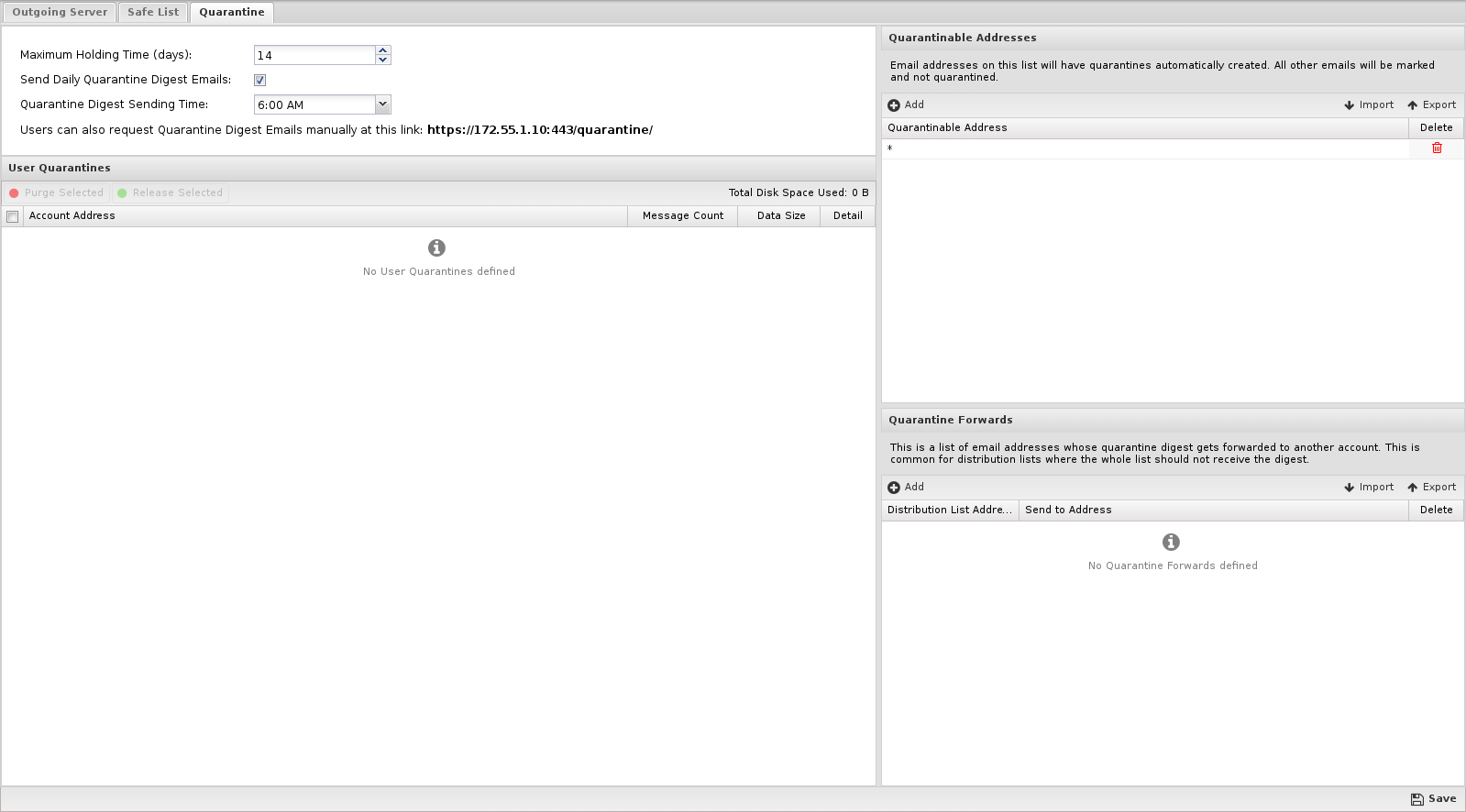Click the 6:00 AM time field
Screen dimensions: 1466x812
pyautogui.click(x=314, y=104)
